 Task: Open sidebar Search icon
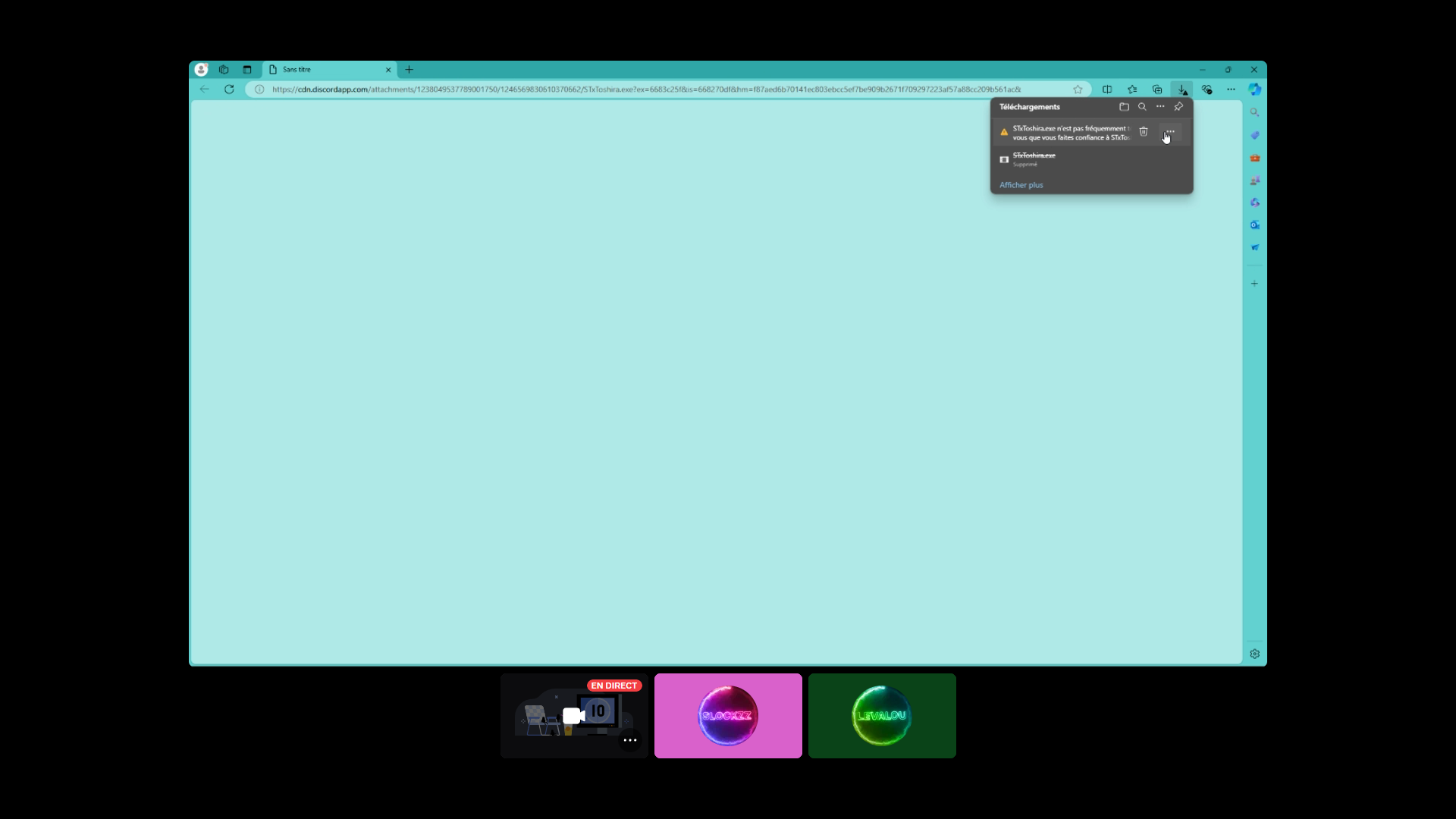pyautogui.click(x=1255, y=112)
